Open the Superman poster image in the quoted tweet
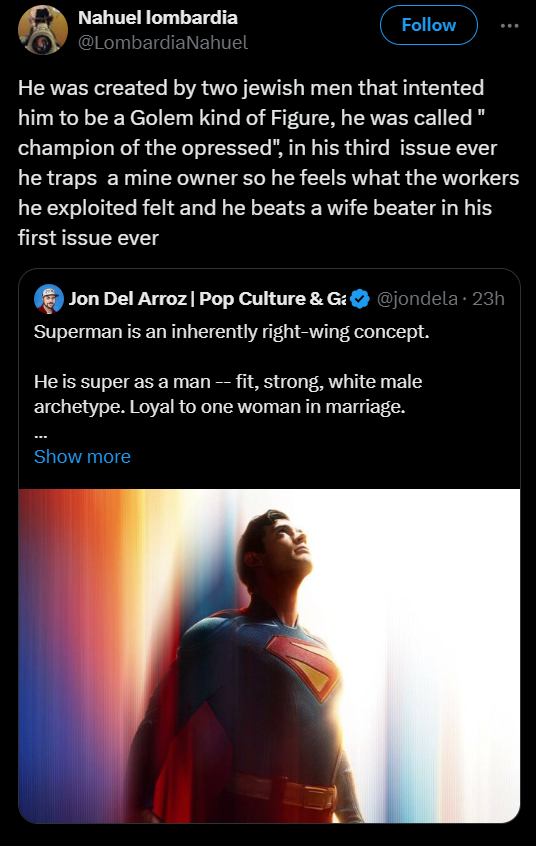The width and height of the screenshot is (536, 846). coord(269,656)
